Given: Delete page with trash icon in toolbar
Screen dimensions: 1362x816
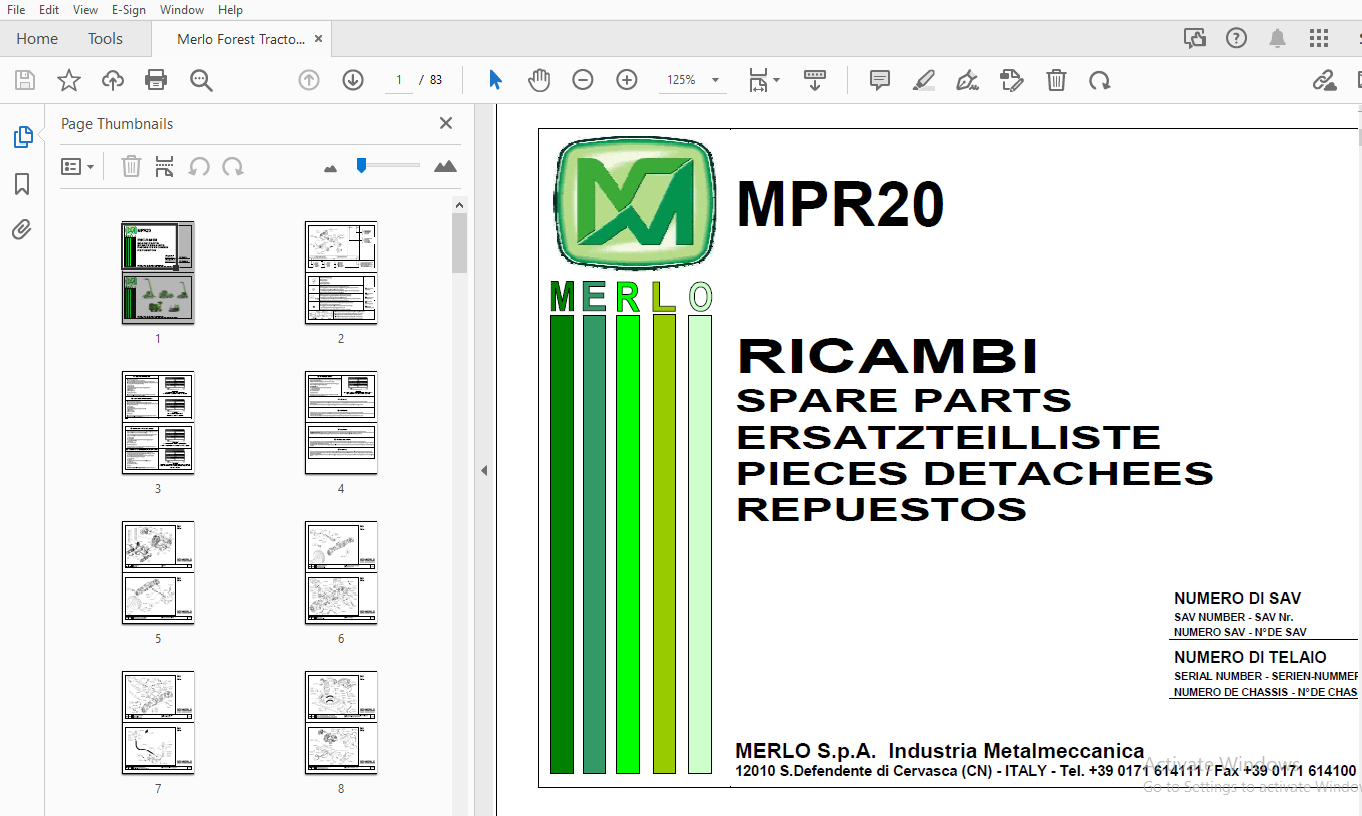Looking at the screenshot, I should click(1056, 80).
